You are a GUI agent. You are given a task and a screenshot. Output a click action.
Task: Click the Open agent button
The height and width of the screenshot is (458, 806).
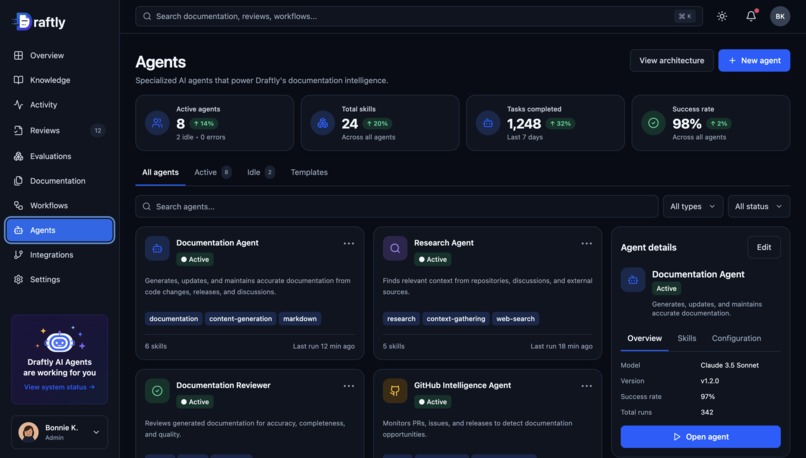700,437
